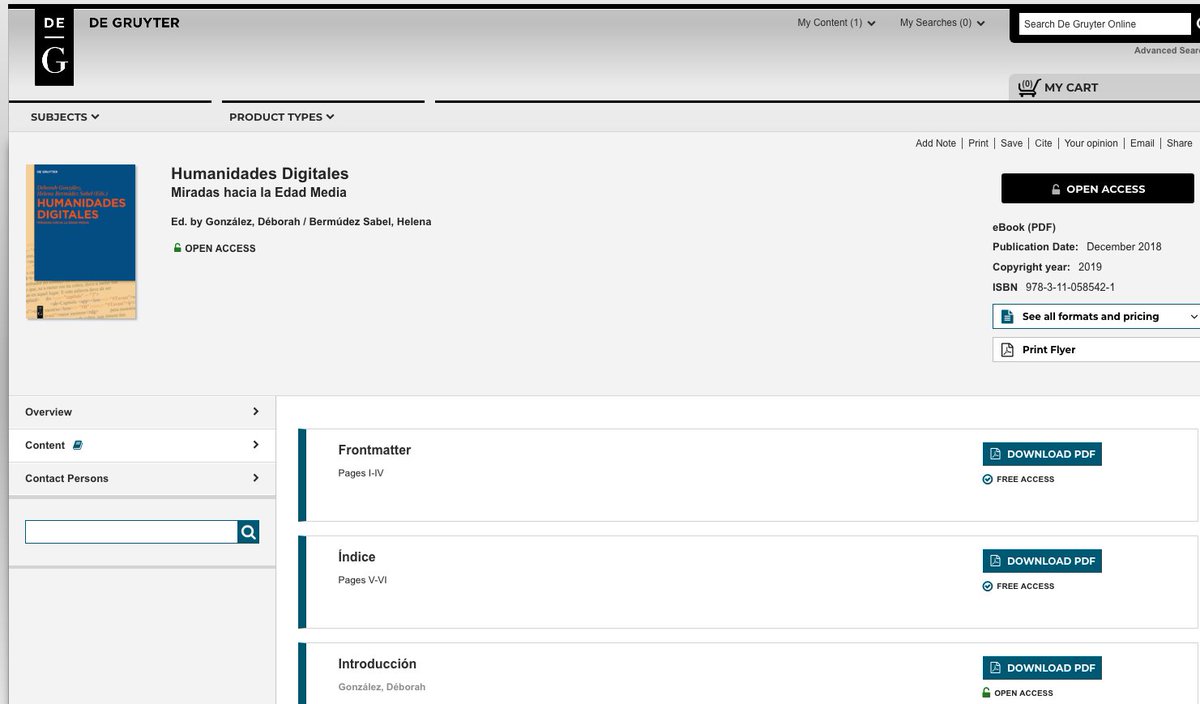Screen dimensions: 1200x704
Task: Click author name González, Déborah under Introducción
Action: coord(382,687)
